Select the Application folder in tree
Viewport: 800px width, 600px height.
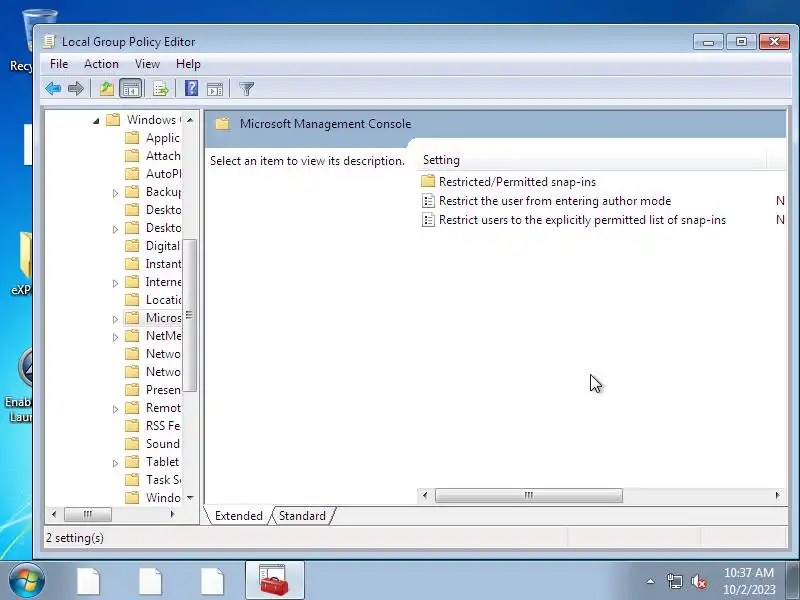pos(153,138)
